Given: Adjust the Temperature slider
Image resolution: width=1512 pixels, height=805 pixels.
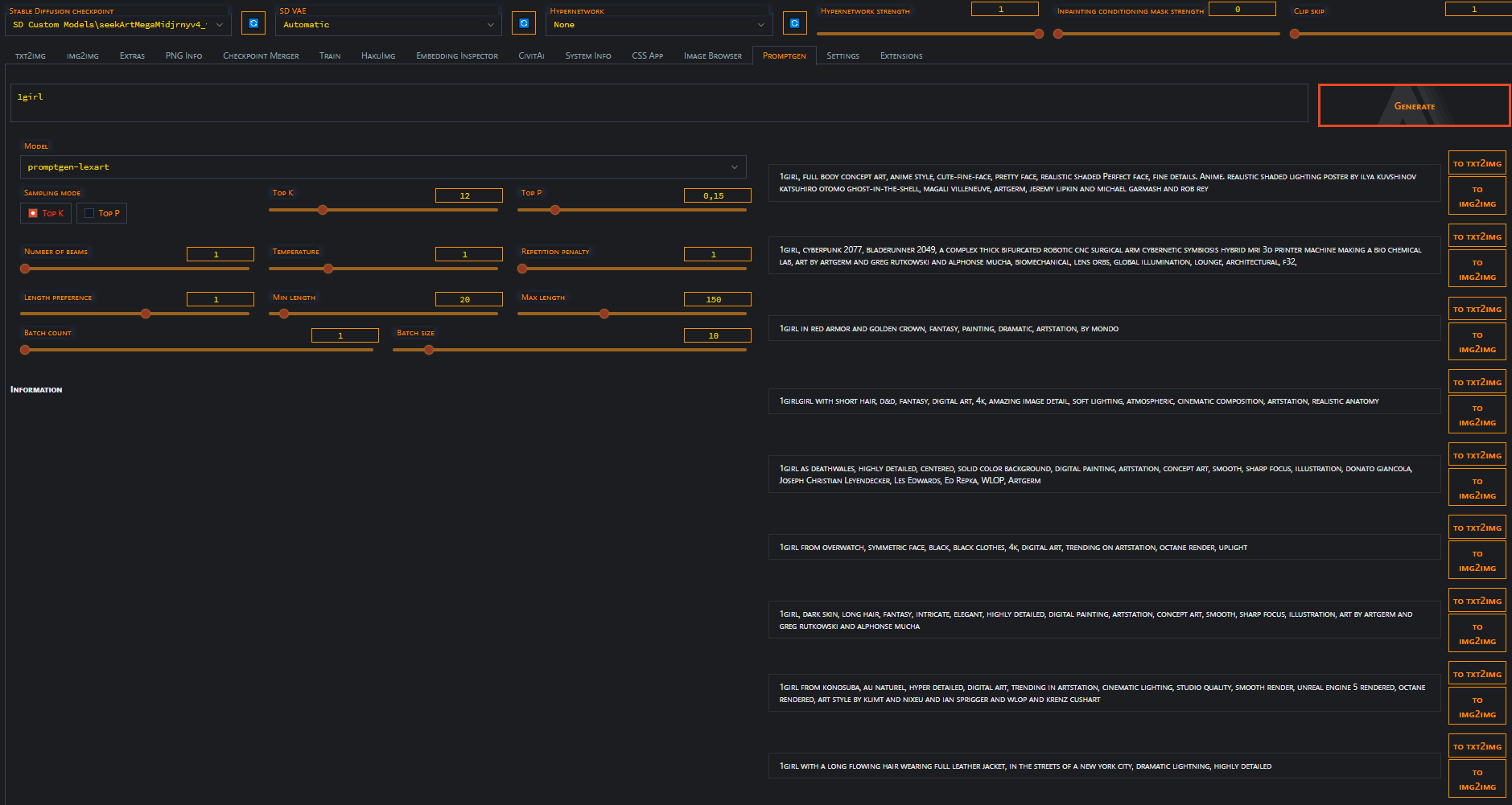Looking at the screenshot, I should point(384,269).
